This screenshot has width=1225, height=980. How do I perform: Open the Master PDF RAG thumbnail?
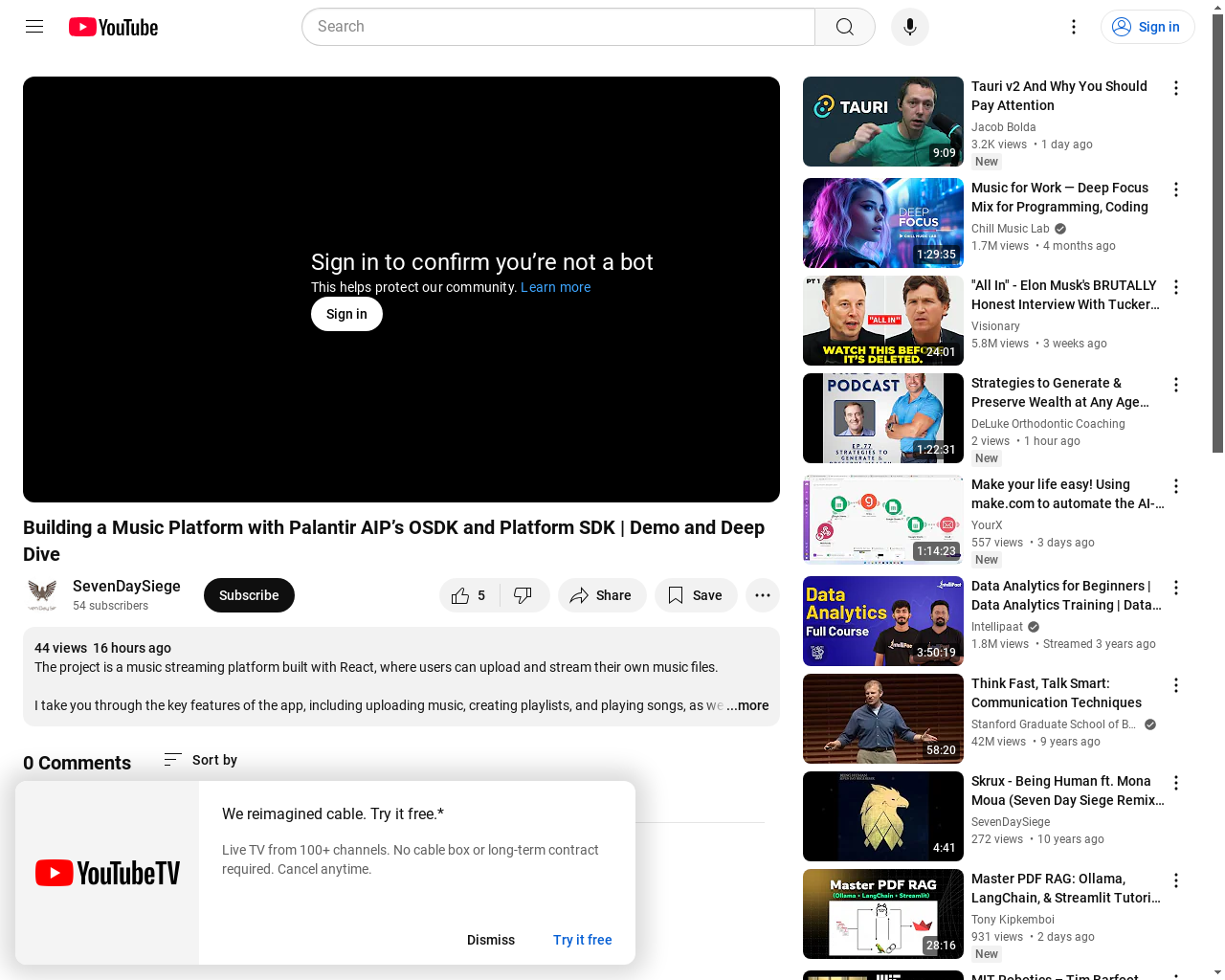(883, 914)
